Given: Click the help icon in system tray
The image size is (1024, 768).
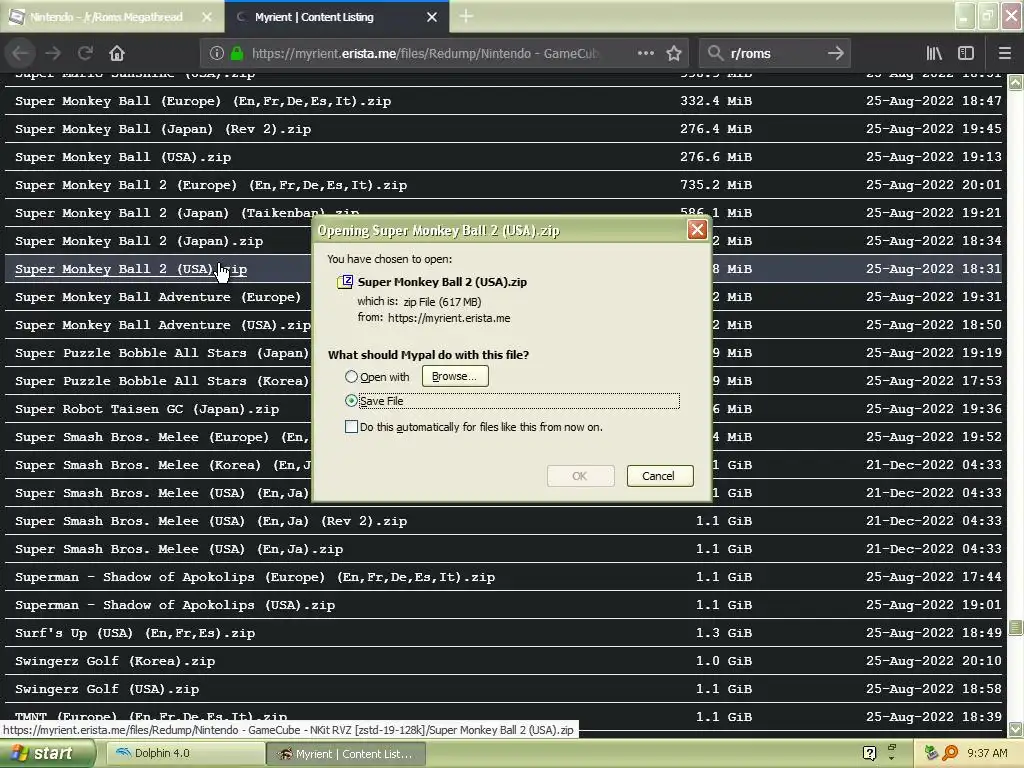Looking at the screenshot, I should (869, 753).
